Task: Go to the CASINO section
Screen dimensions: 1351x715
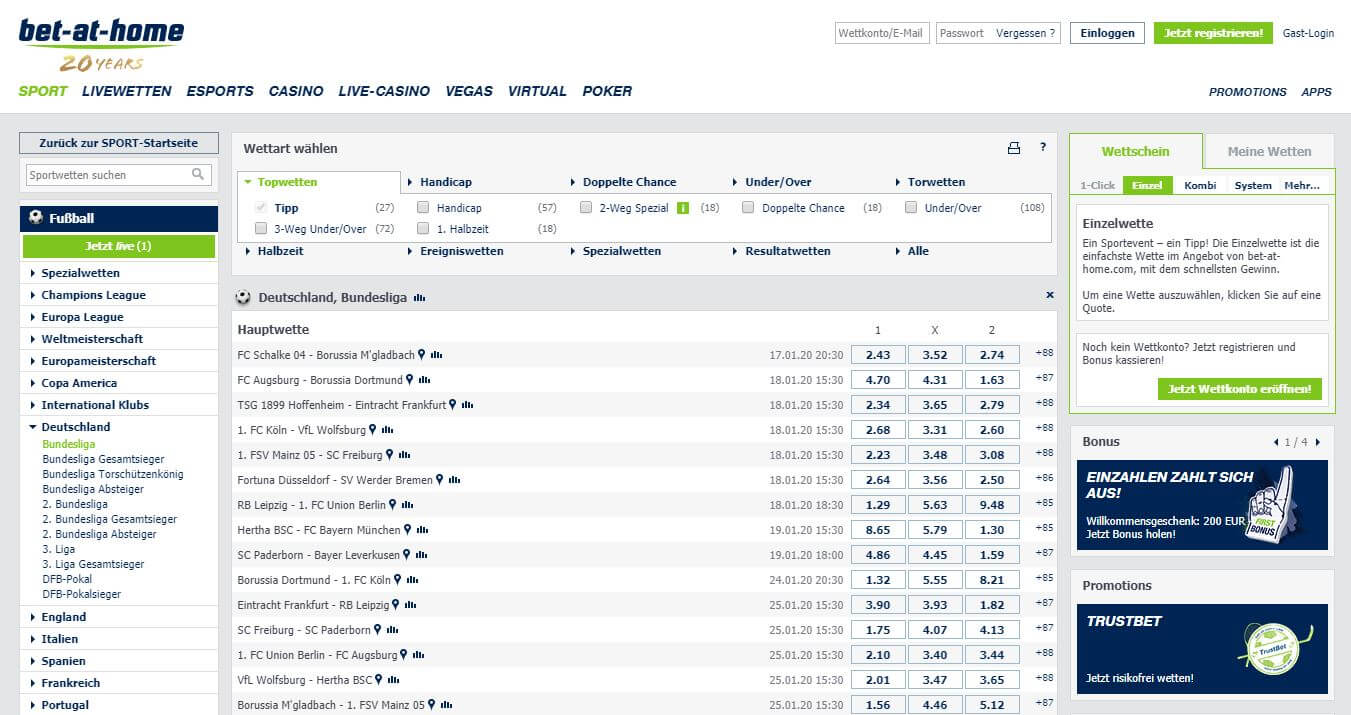Action: [x=296, y=91]
